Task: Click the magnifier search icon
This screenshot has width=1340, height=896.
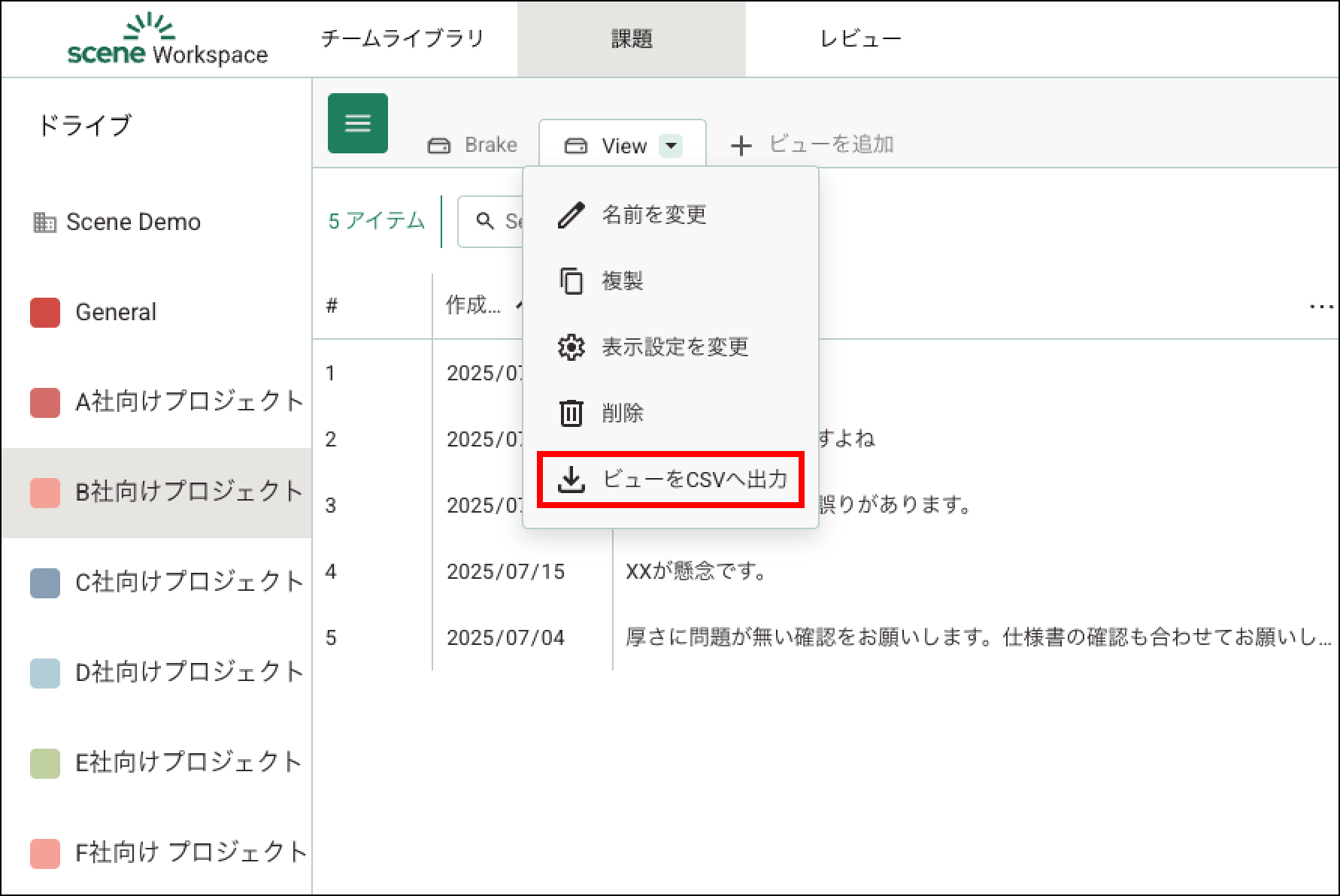Action: (x=485, y=221)
